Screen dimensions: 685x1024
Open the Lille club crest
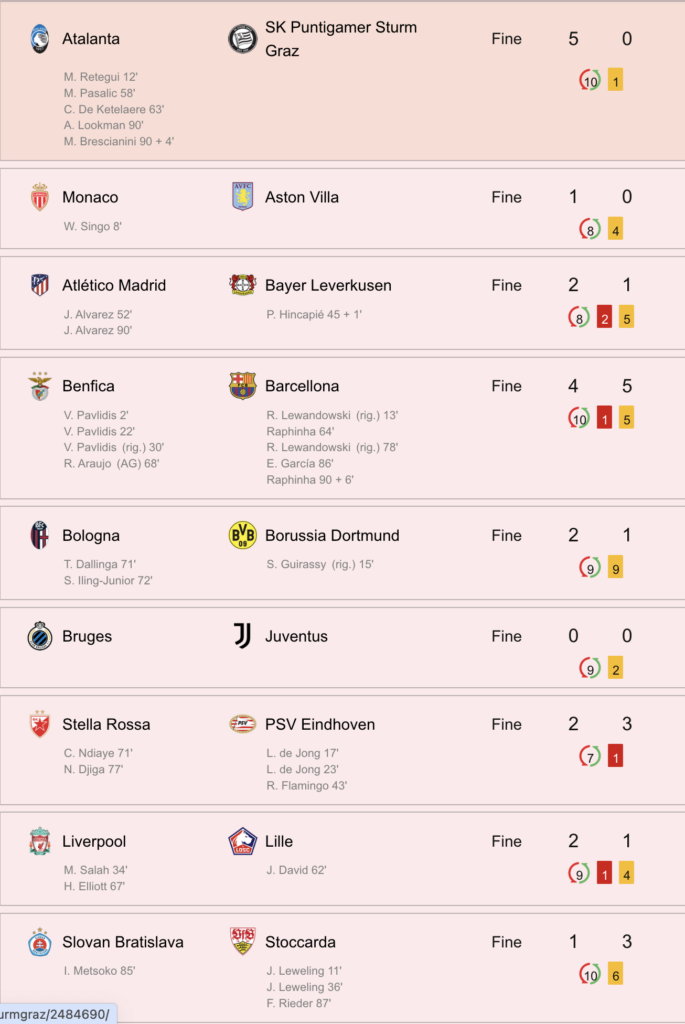click(242, 841)
